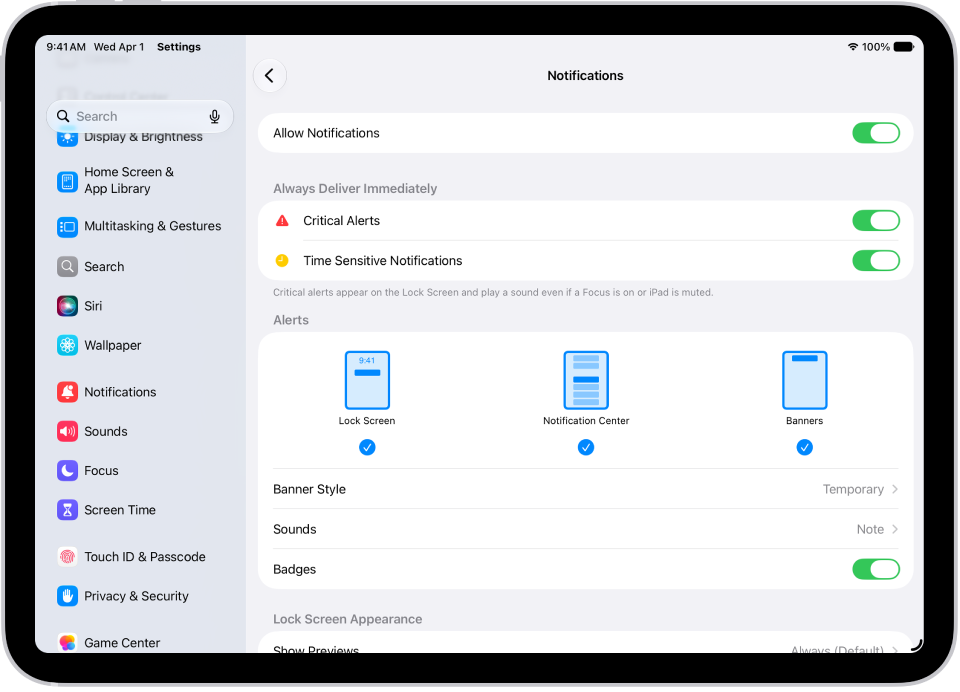Click the Sounds speaker icon
Screen dimensions: 960x692
pos(67,431)
